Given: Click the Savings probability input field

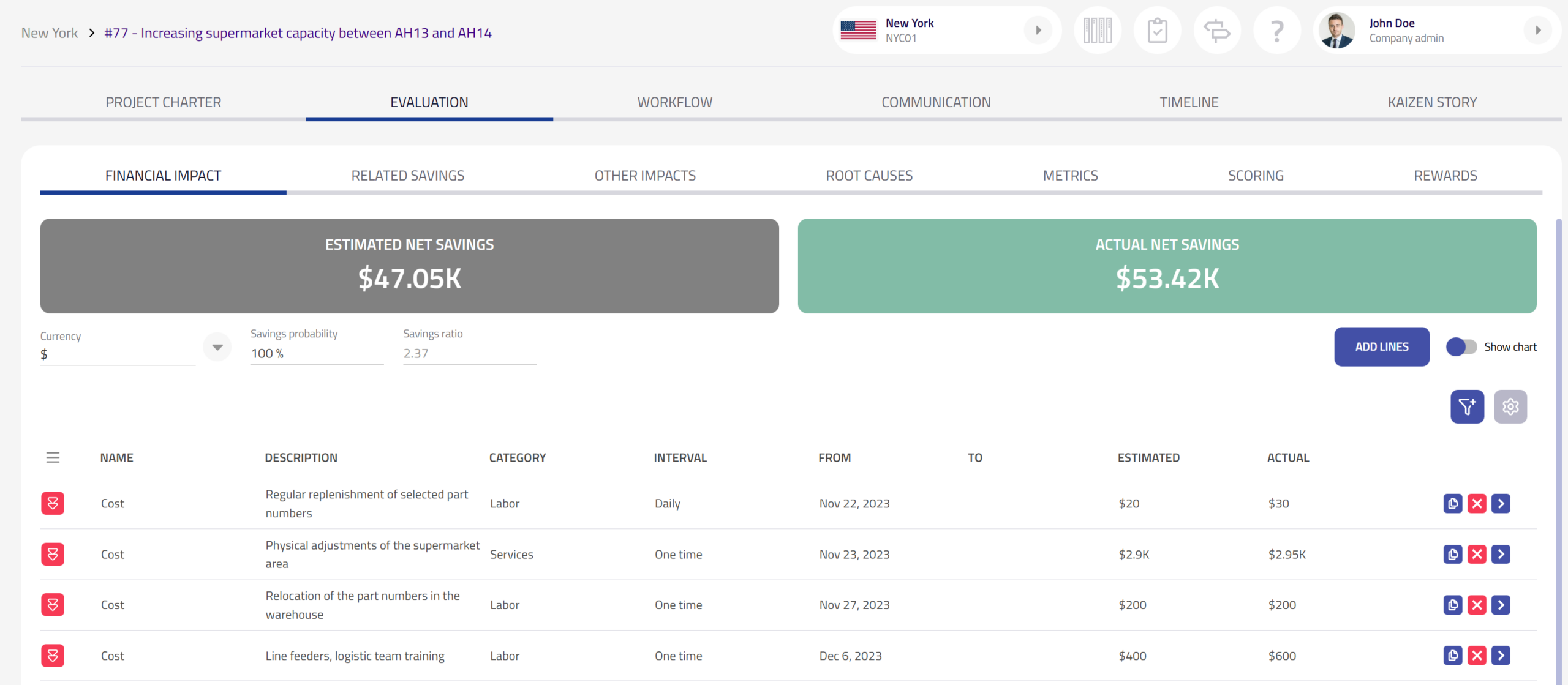Looking at the screenshot, I should [316, 354].
